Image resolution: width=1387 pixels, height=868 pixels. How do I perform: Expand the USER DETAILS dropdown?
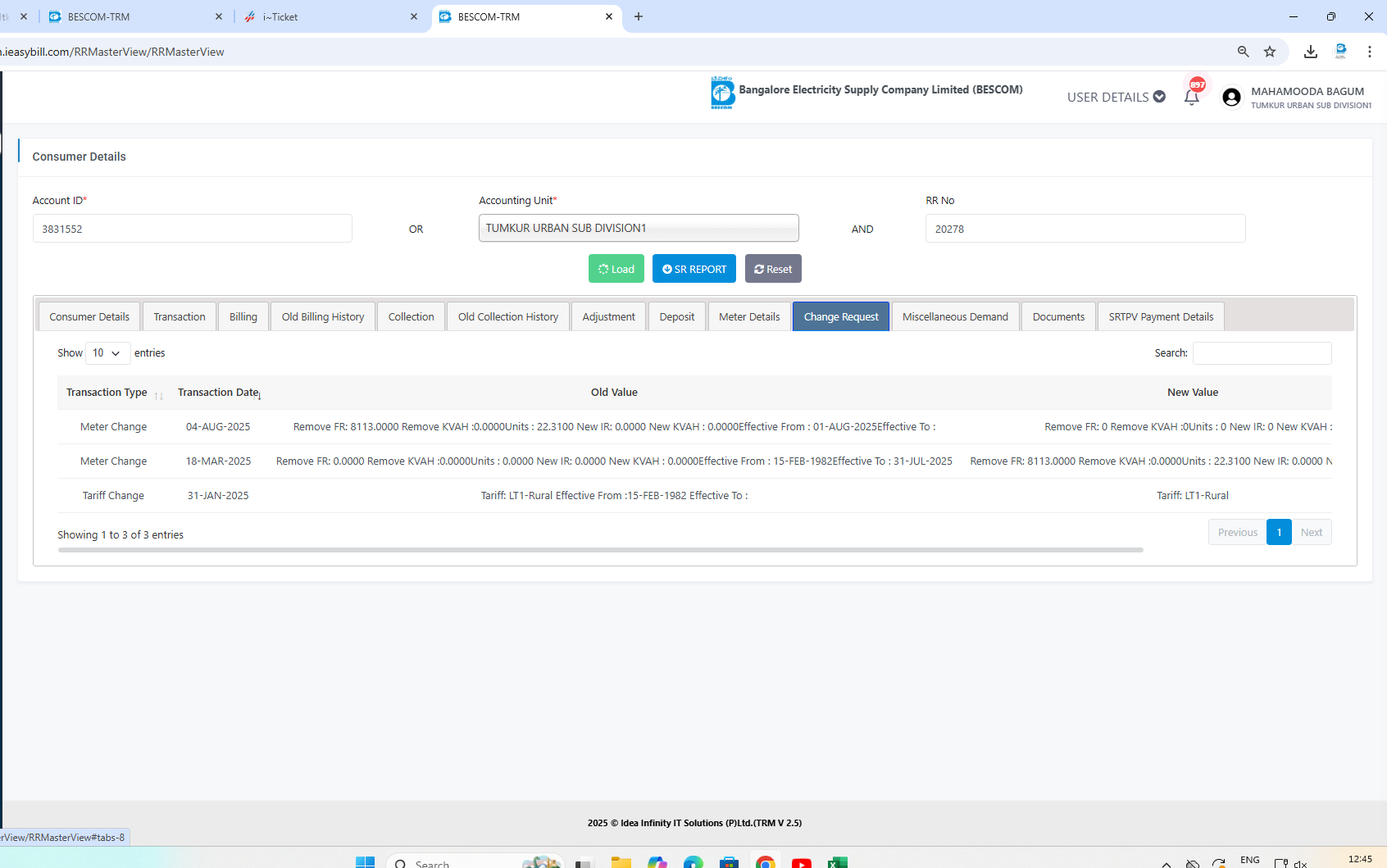point(1116,97)
